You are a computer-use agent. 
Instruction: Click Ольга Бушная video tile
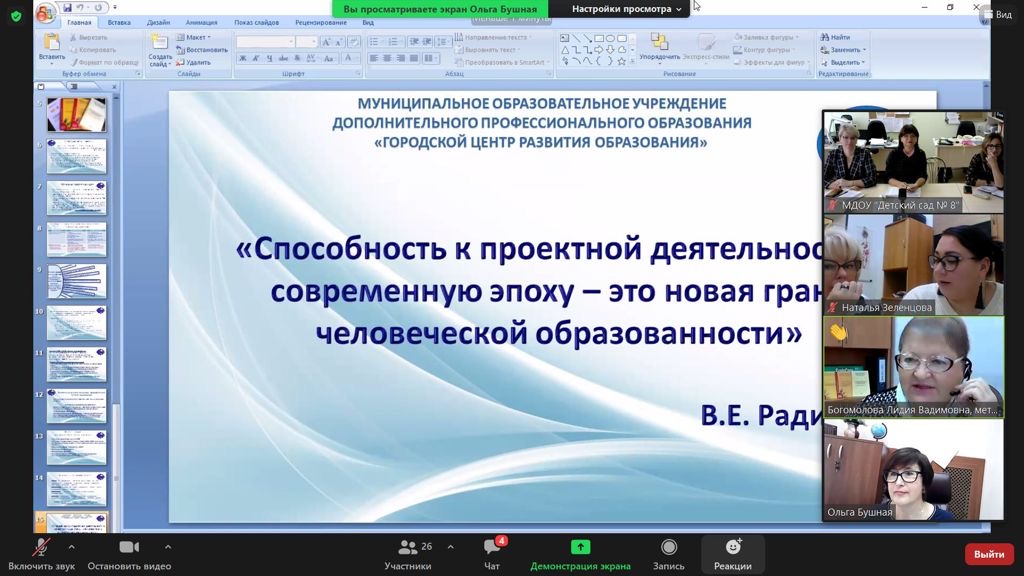tap(913, 470)
